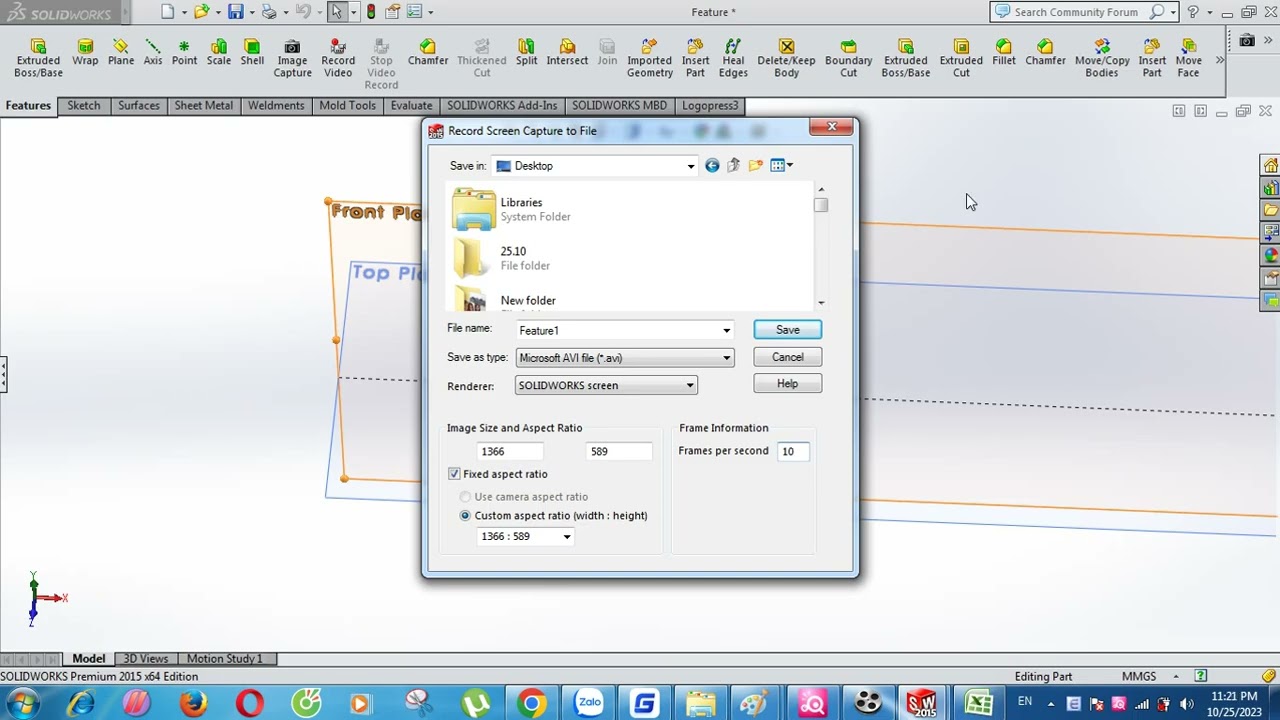
Task: Click the image height field showing 589
Action: click(x=619, y=452)
